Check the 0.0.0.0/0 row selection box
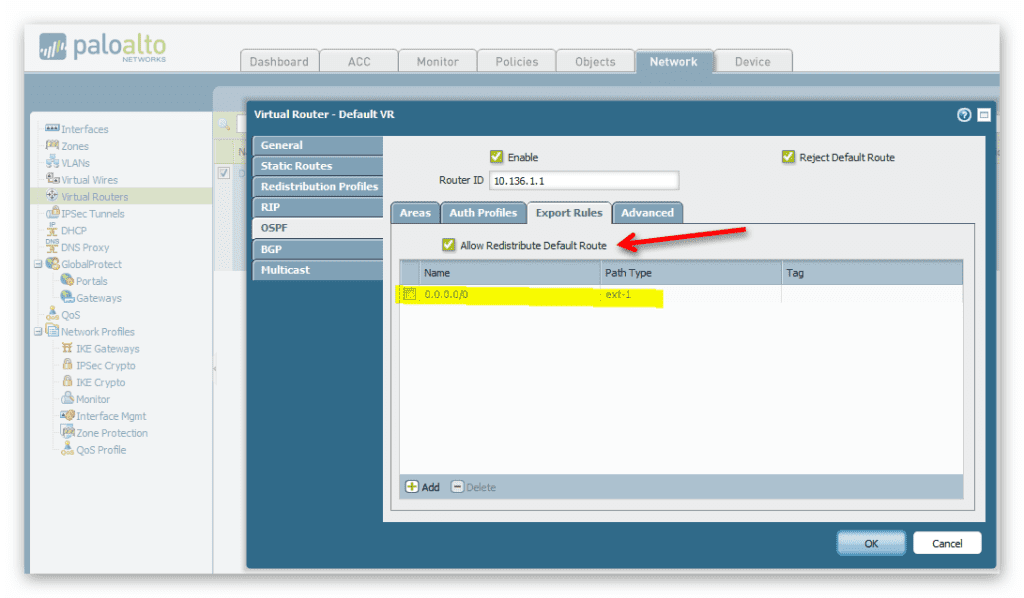The height and width of the screenshot is (598, 1024). (409, 294)
